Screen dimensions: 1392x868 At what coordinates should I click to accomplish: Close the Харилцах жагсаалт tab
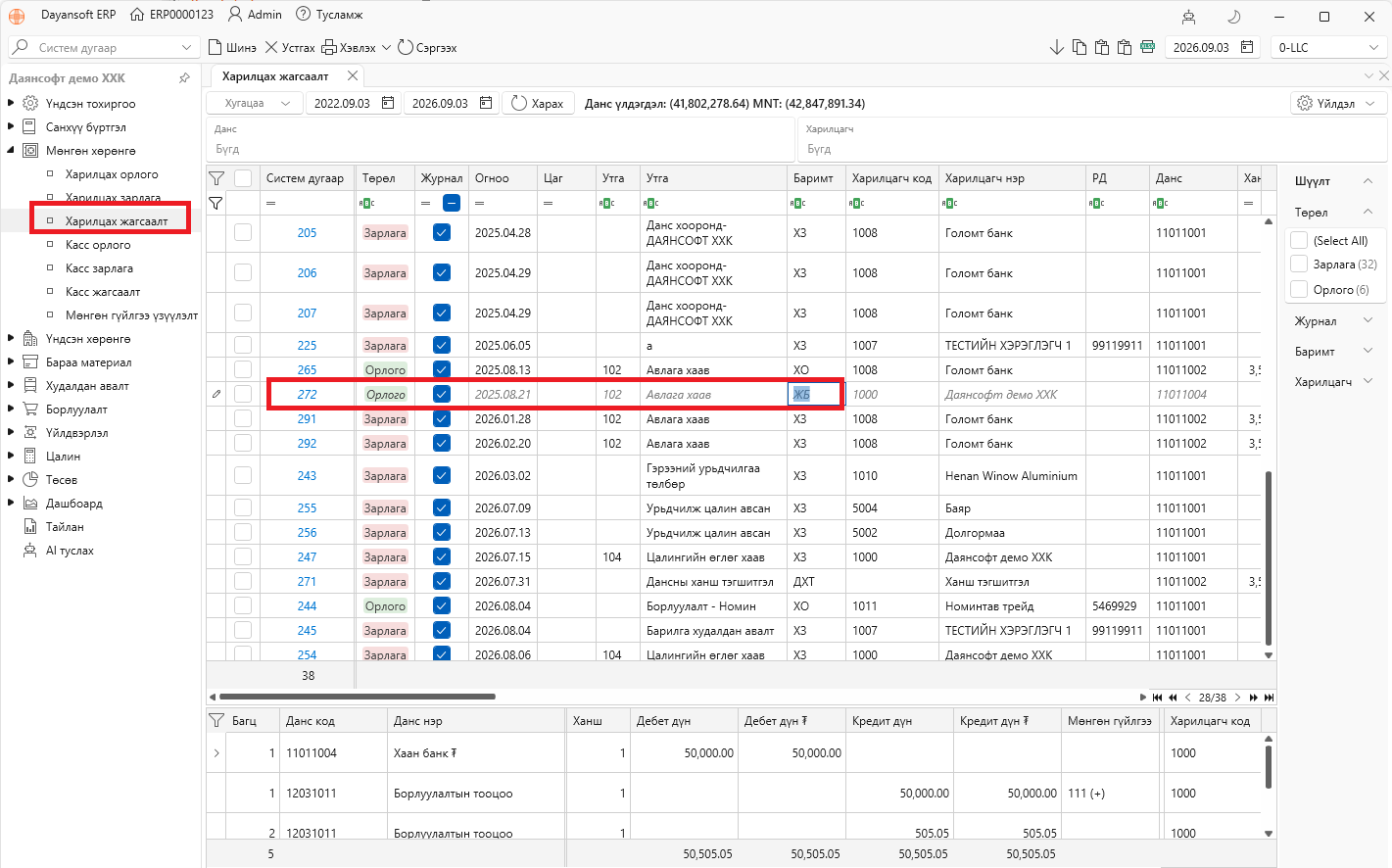[x=353, y=75]
